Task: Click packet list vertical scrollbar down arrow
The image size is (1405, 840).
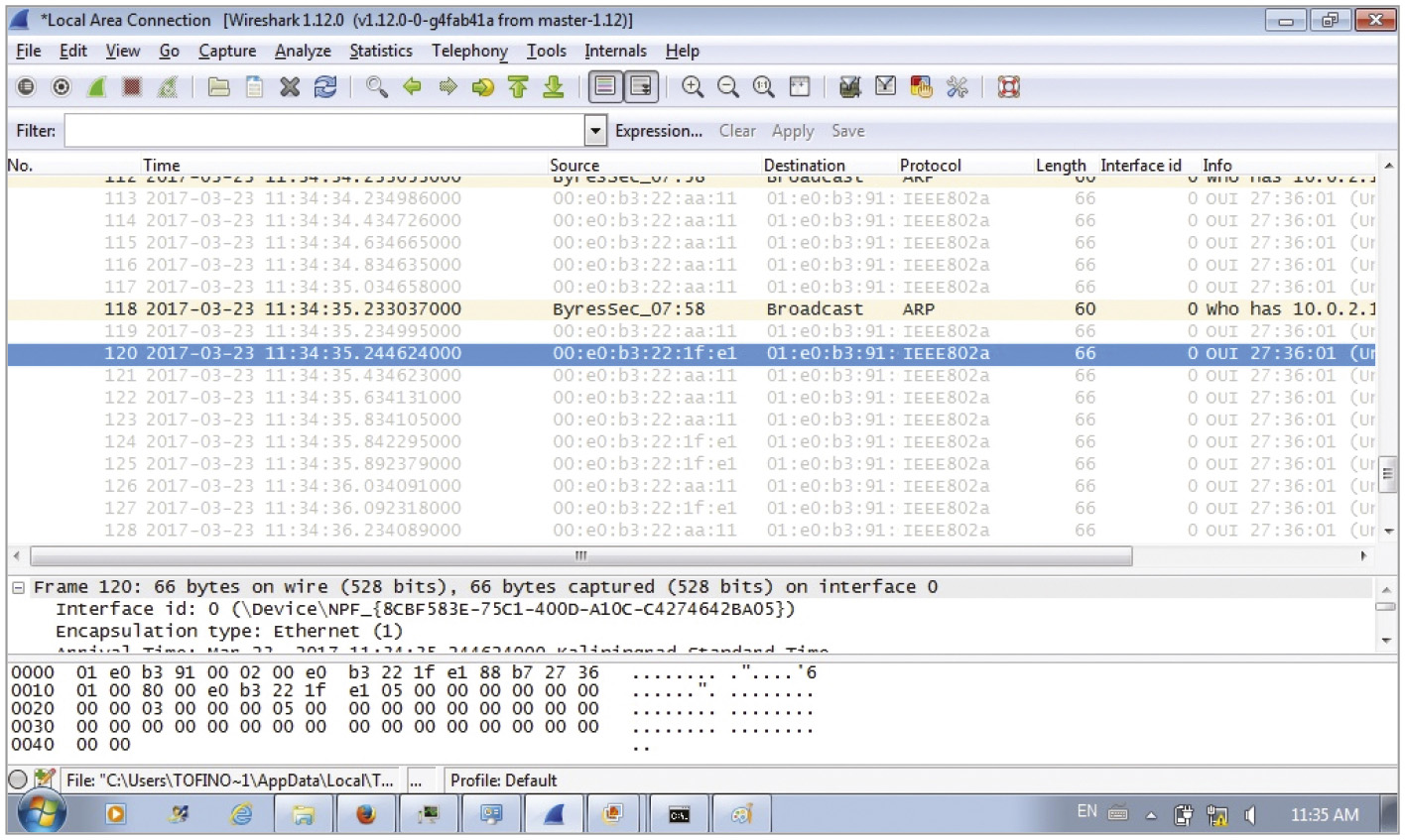Action: pos(1388,532)
